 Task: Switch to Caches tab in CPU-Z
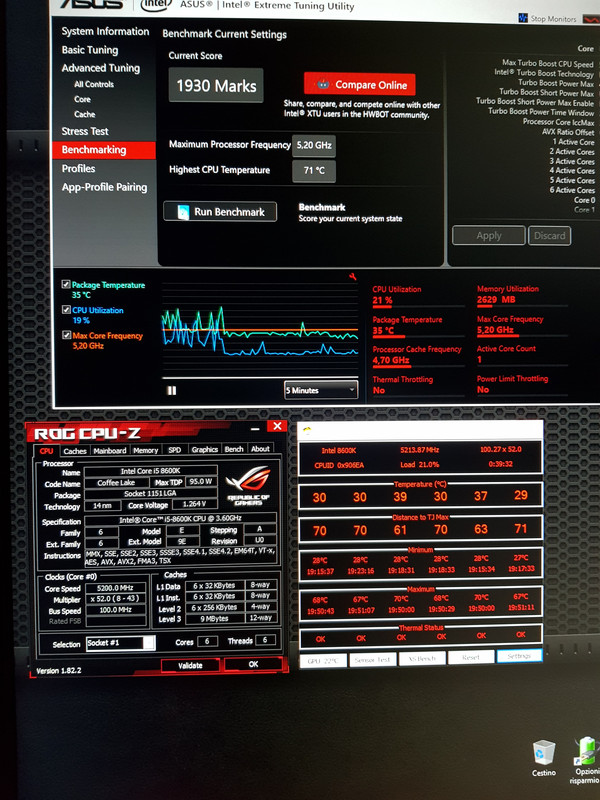(75, 451)
